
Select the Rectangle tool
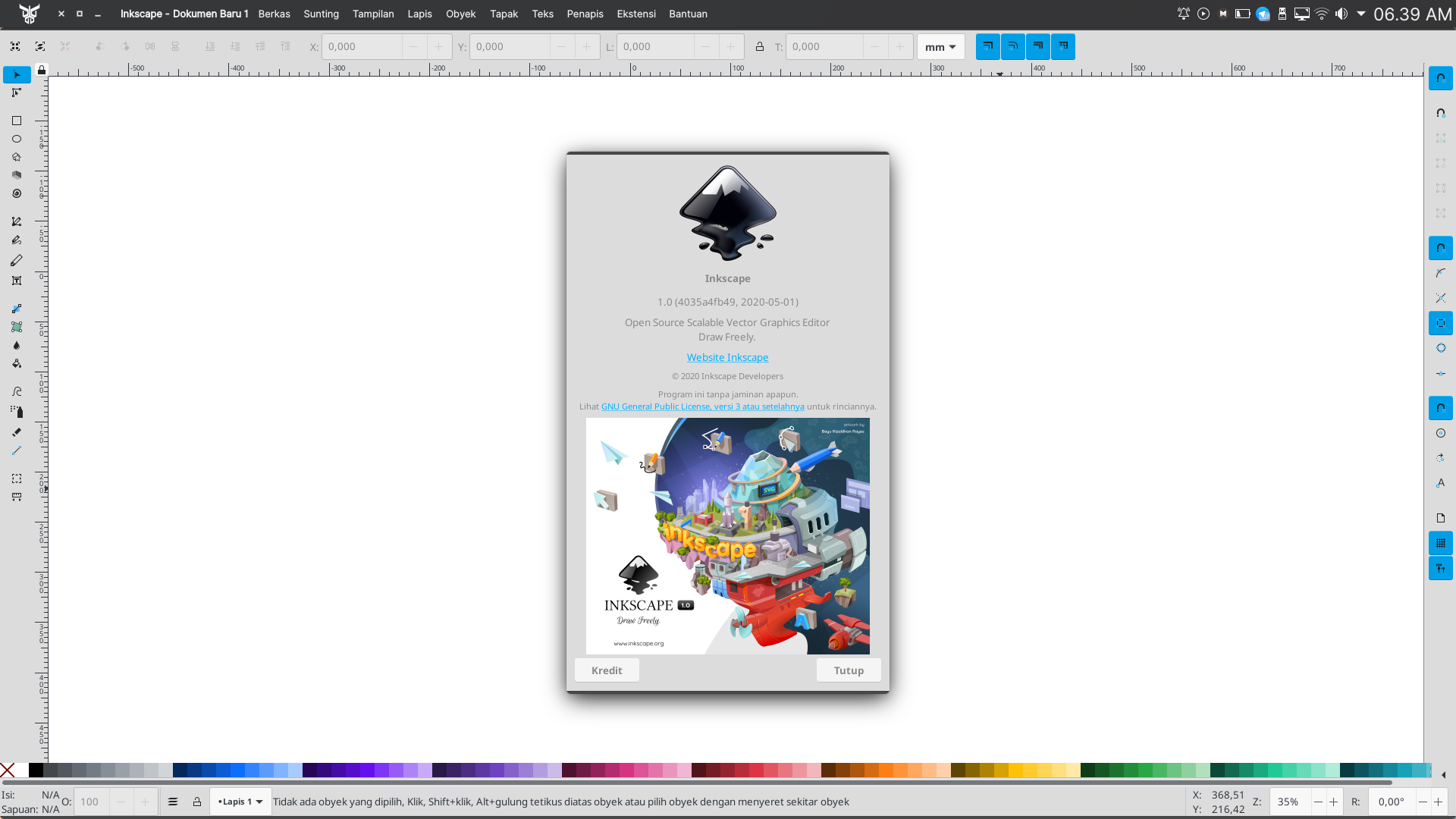[x=17, y=121]
